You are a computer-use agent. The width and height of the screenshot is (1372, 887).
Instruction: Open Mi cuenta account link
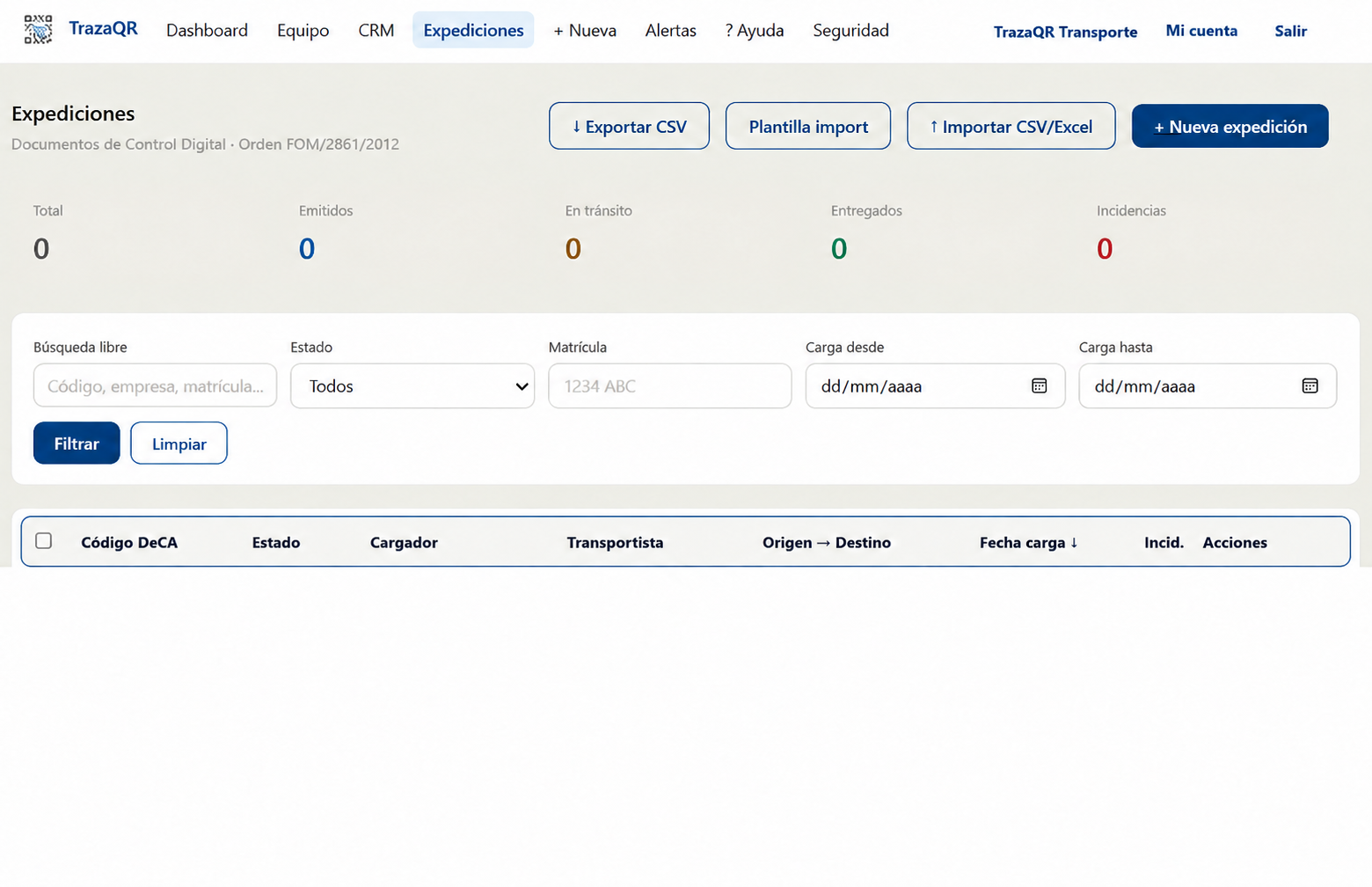tap(1201, 31)
